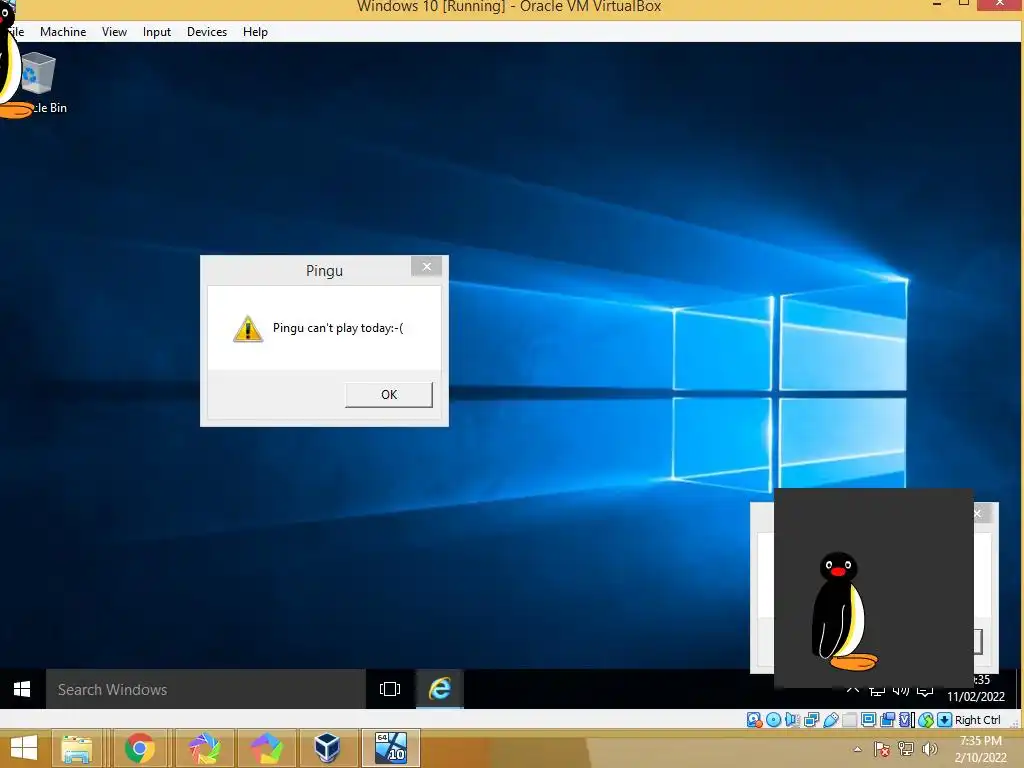
Task: Open host network tray icon
Action: pos(906,749)
